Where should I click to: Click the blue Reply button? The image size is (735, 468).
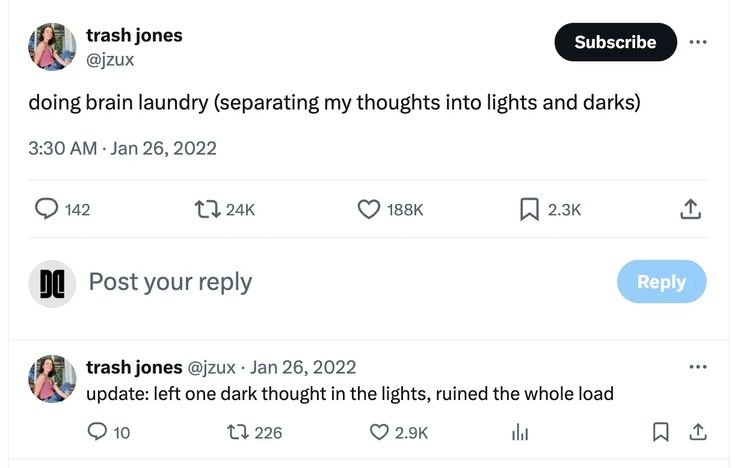click(x=661, y=282)
